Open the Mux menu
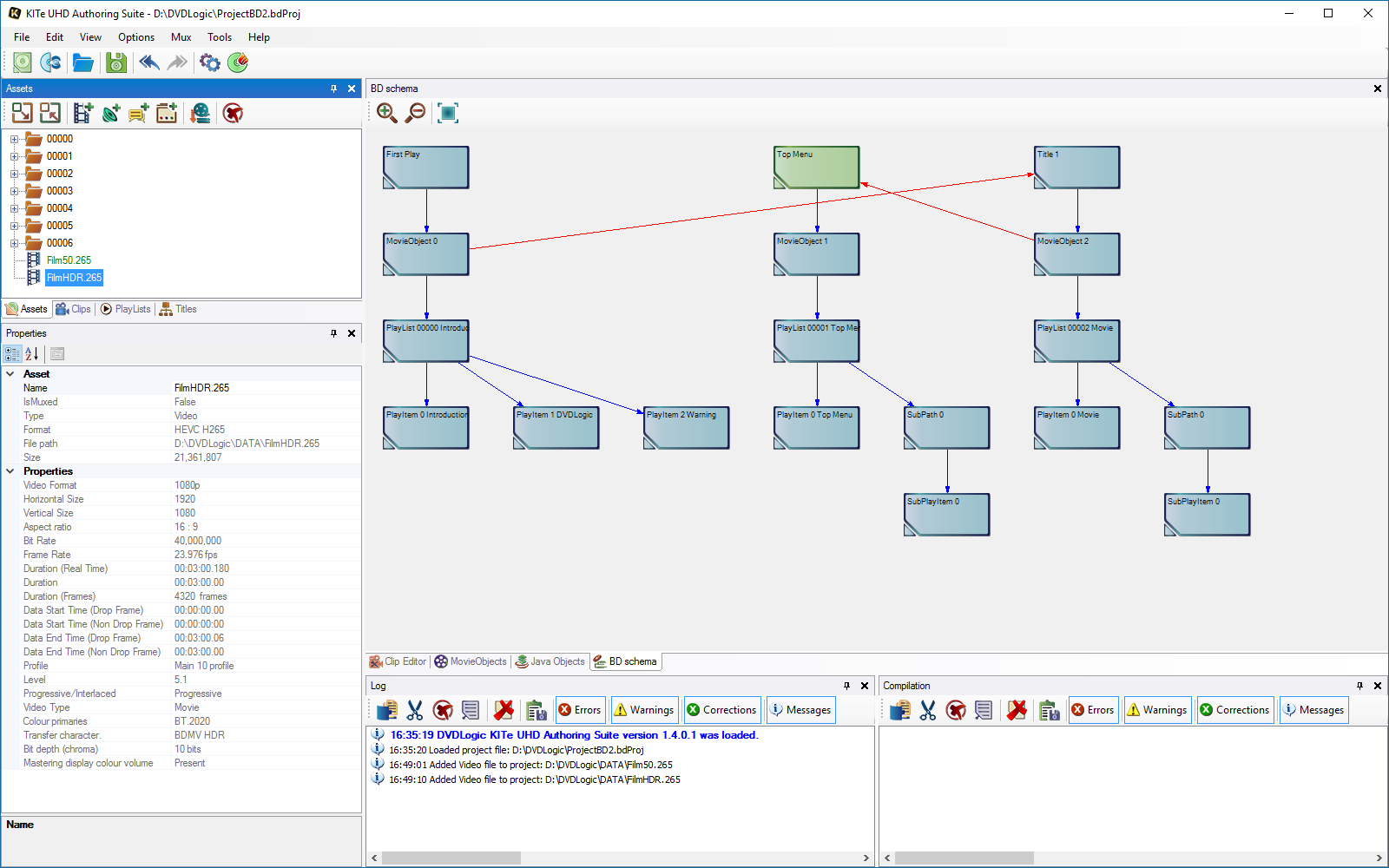Viewport: 1389px width, 868px height. [x=181, y=37]
